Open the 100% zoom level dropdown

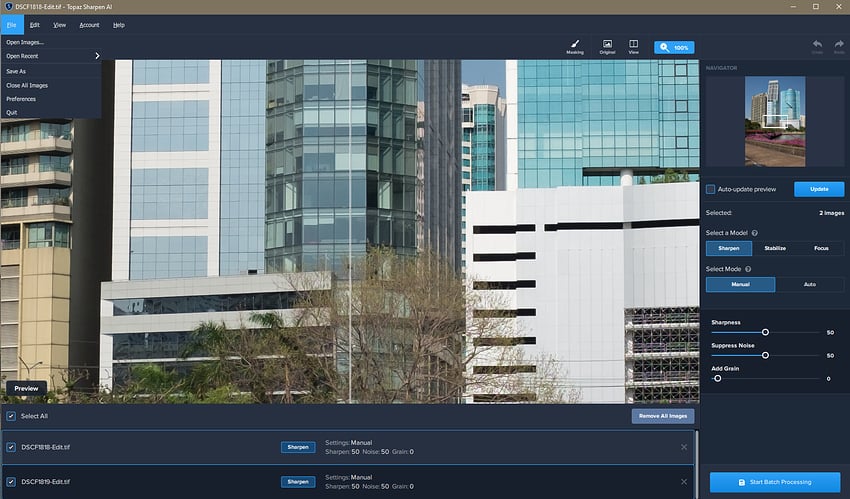(674, 47)
